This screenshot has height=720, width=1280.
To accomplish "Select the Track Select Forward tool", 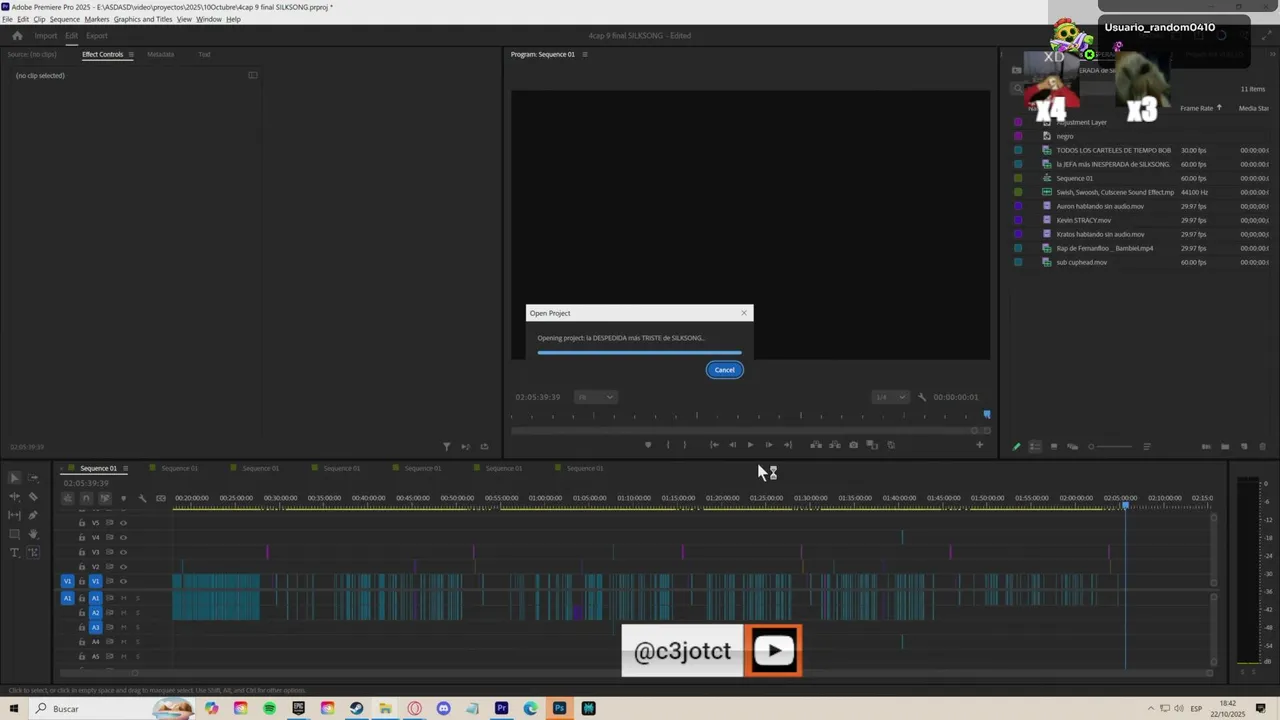I will (33, 478).
